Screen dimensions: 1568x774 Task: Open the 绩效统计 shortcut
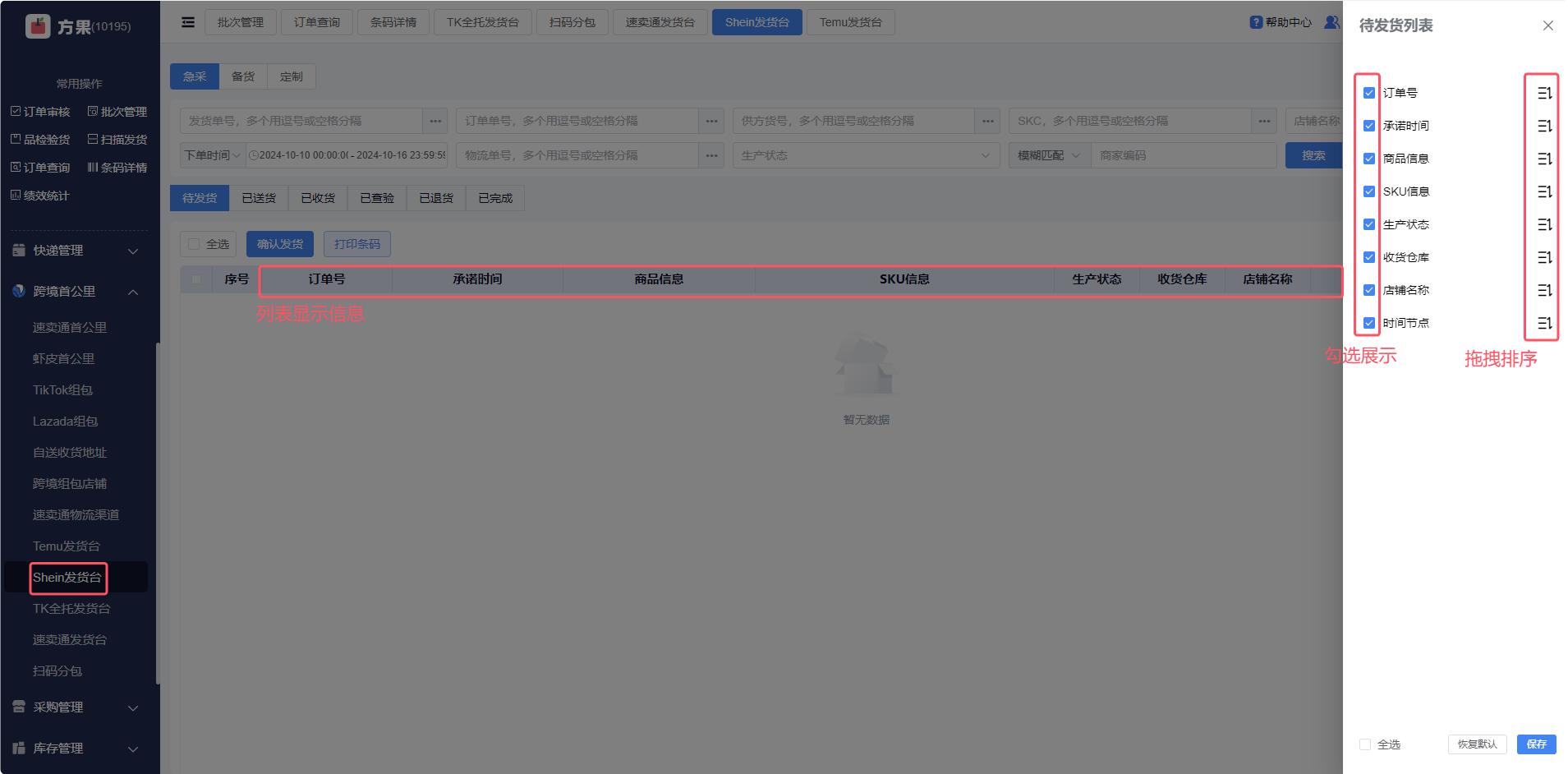click(40, 196)
